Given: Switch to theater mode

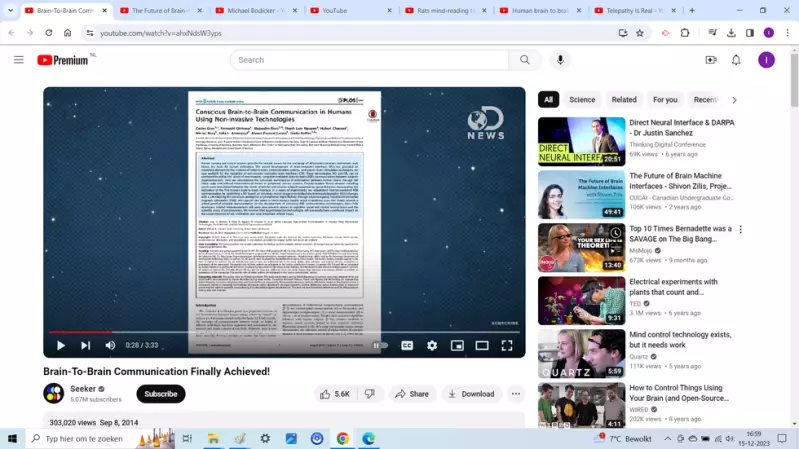Looking at the screenshot, I should click(482, 346).
